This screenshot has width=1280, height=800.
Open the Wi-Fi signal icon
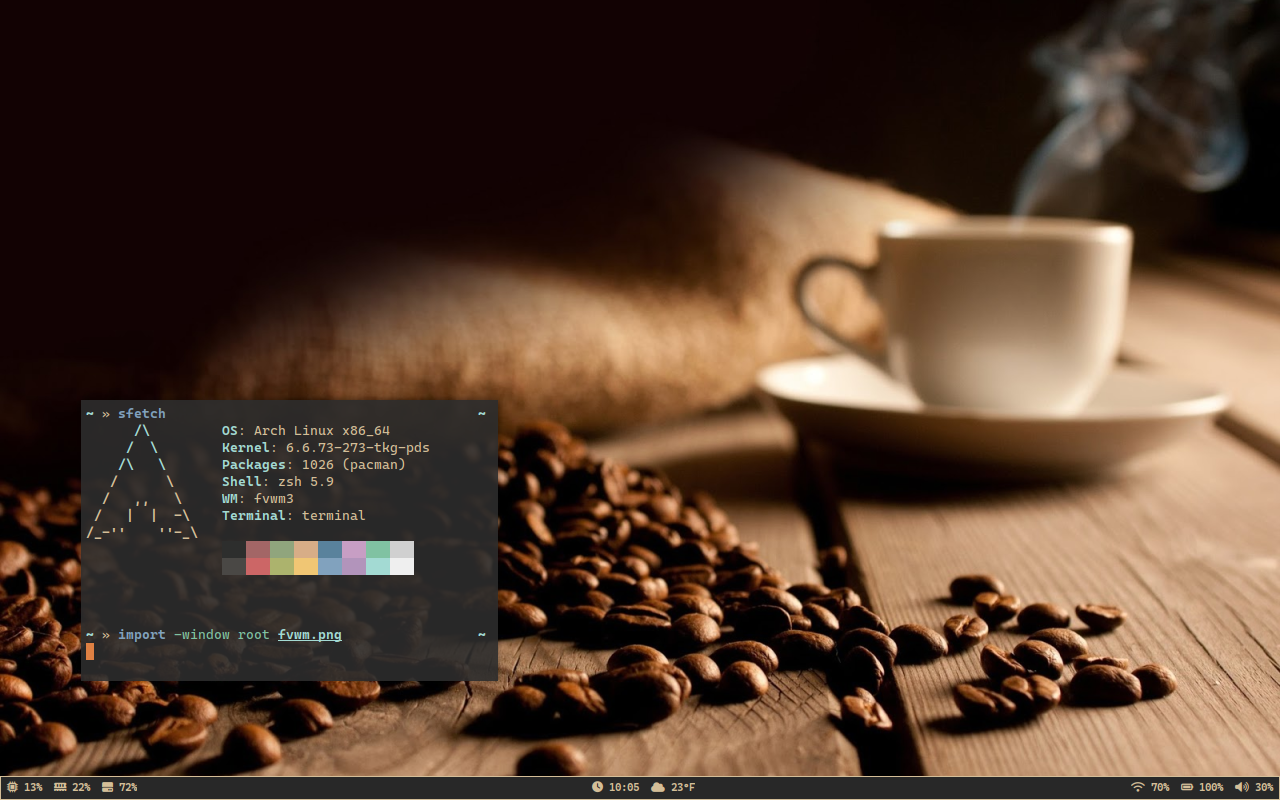click(1137, 787)
